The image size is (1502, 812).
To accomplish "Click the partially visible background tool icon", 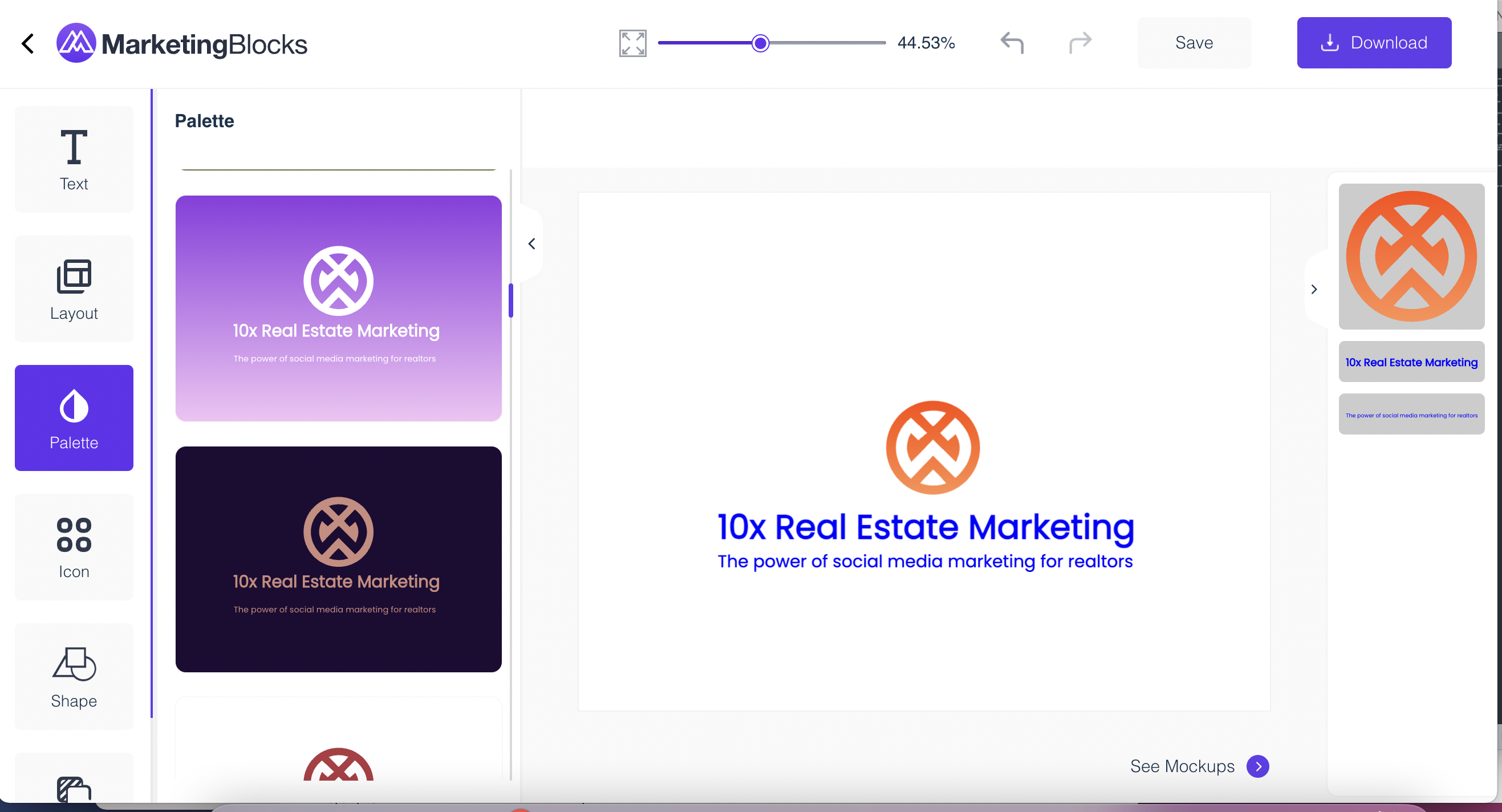I will click(x=74, y=789).
